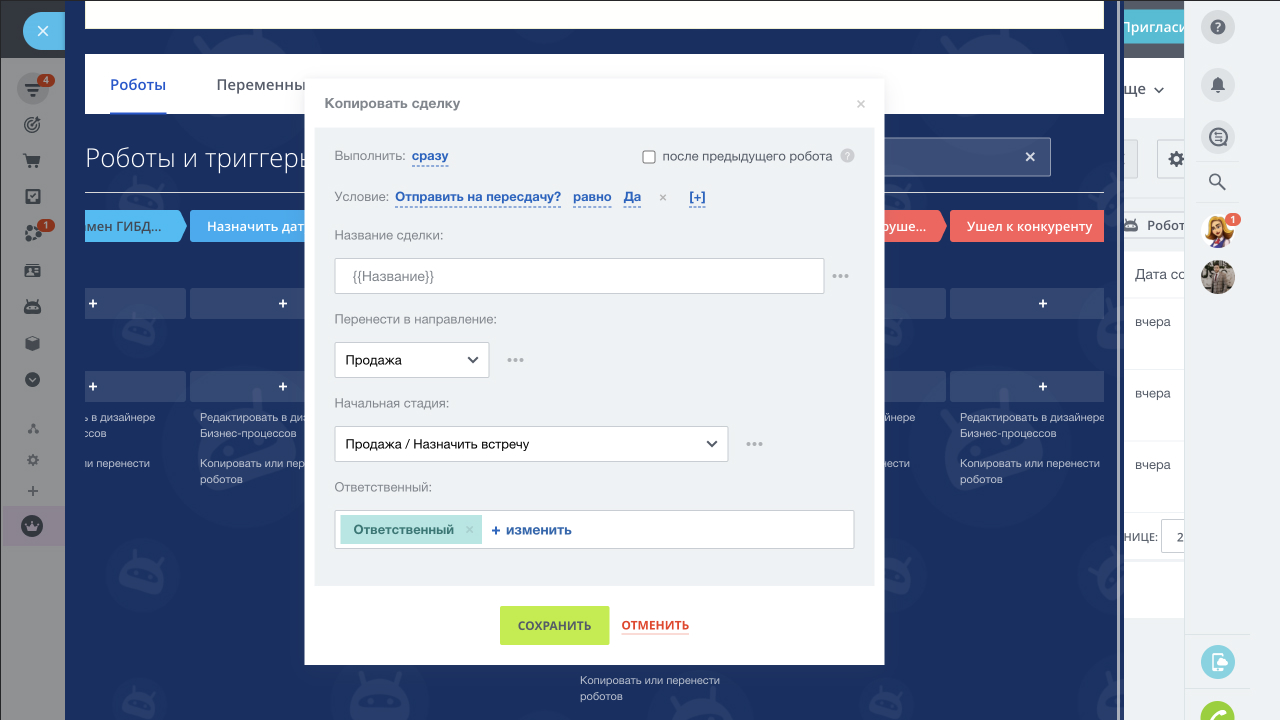Click the СОХРАНИТЬ button

554,625
